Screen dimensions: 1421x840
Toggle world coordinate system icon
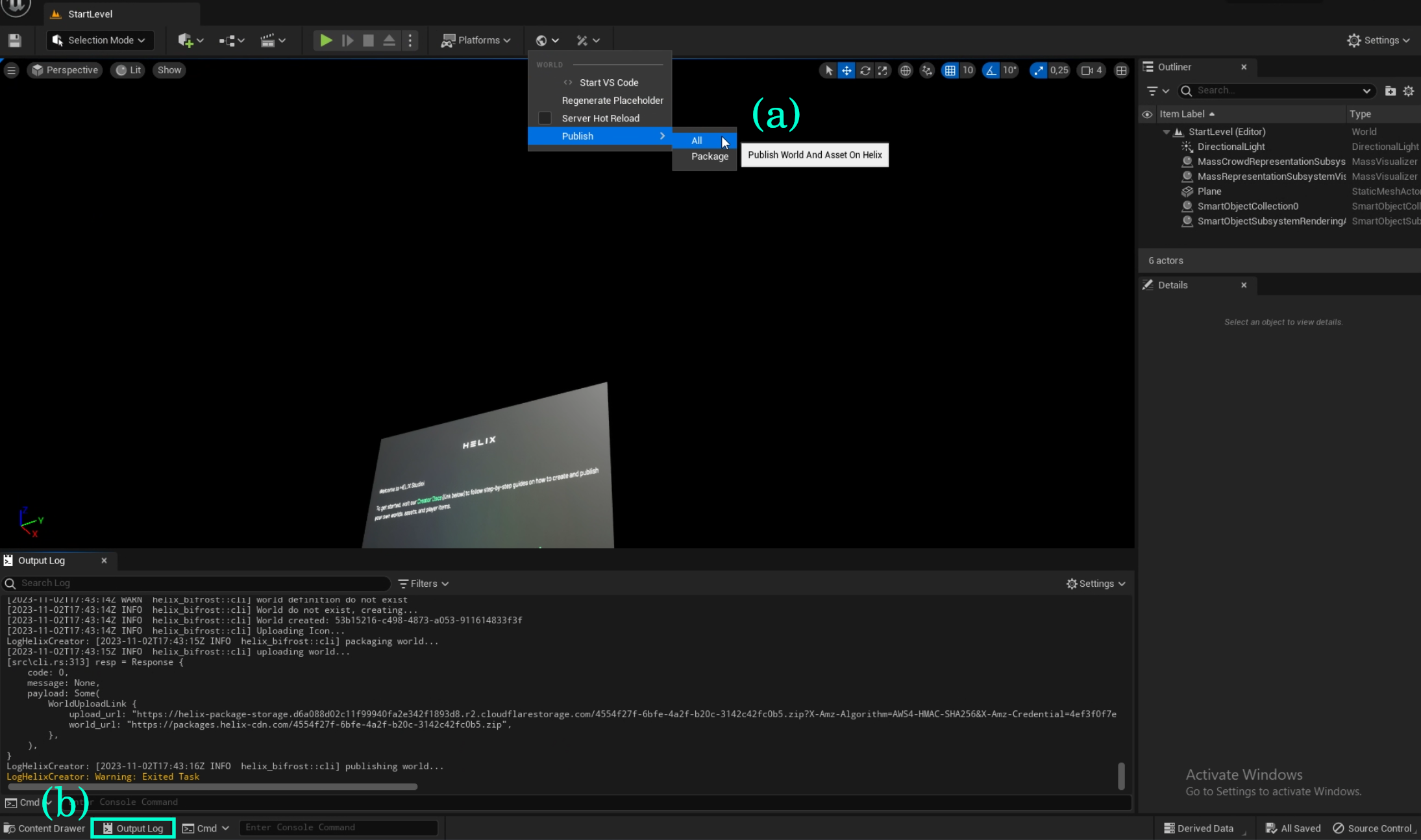tap(906, 70)
